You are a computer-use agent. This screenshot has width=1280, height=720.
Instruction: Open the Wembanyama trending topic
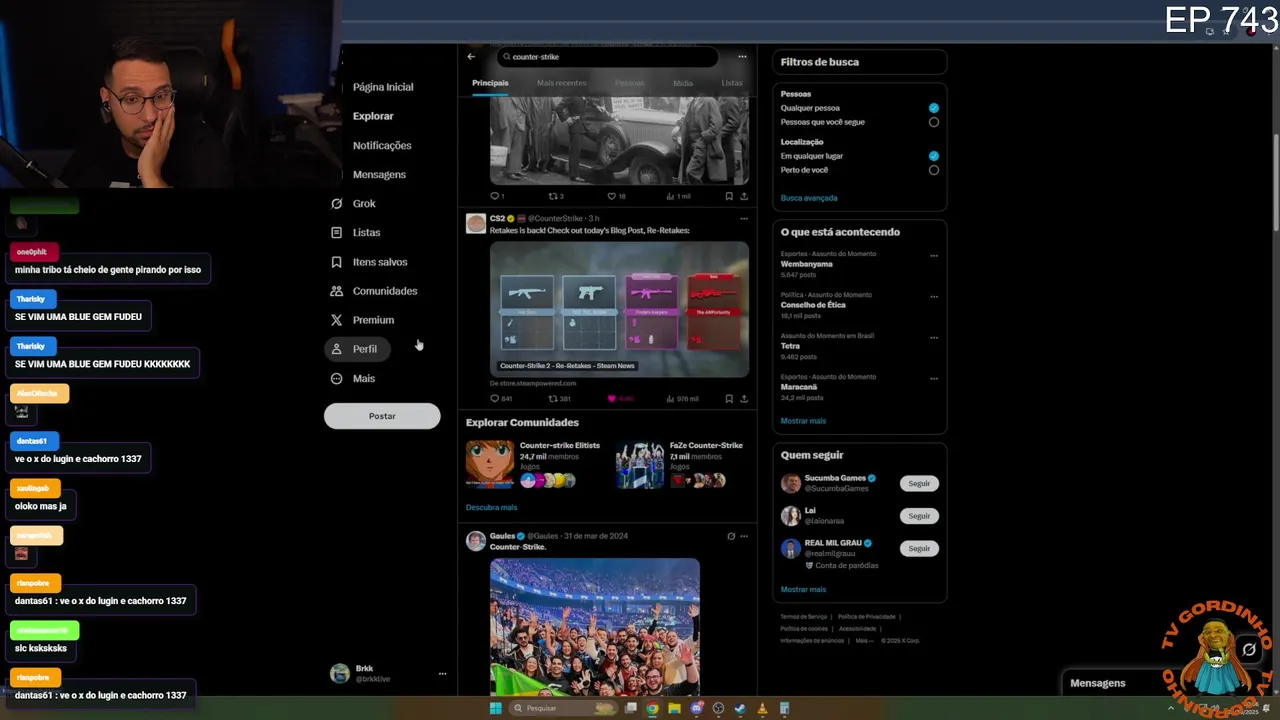coord(806,264)
